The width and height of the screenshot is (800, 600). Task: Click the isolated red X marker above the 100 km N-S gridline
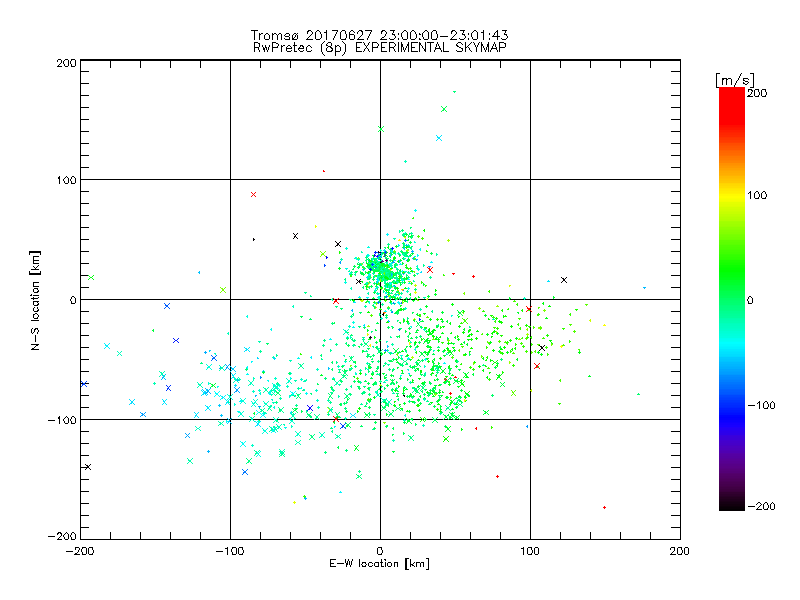tap(254, 194)
